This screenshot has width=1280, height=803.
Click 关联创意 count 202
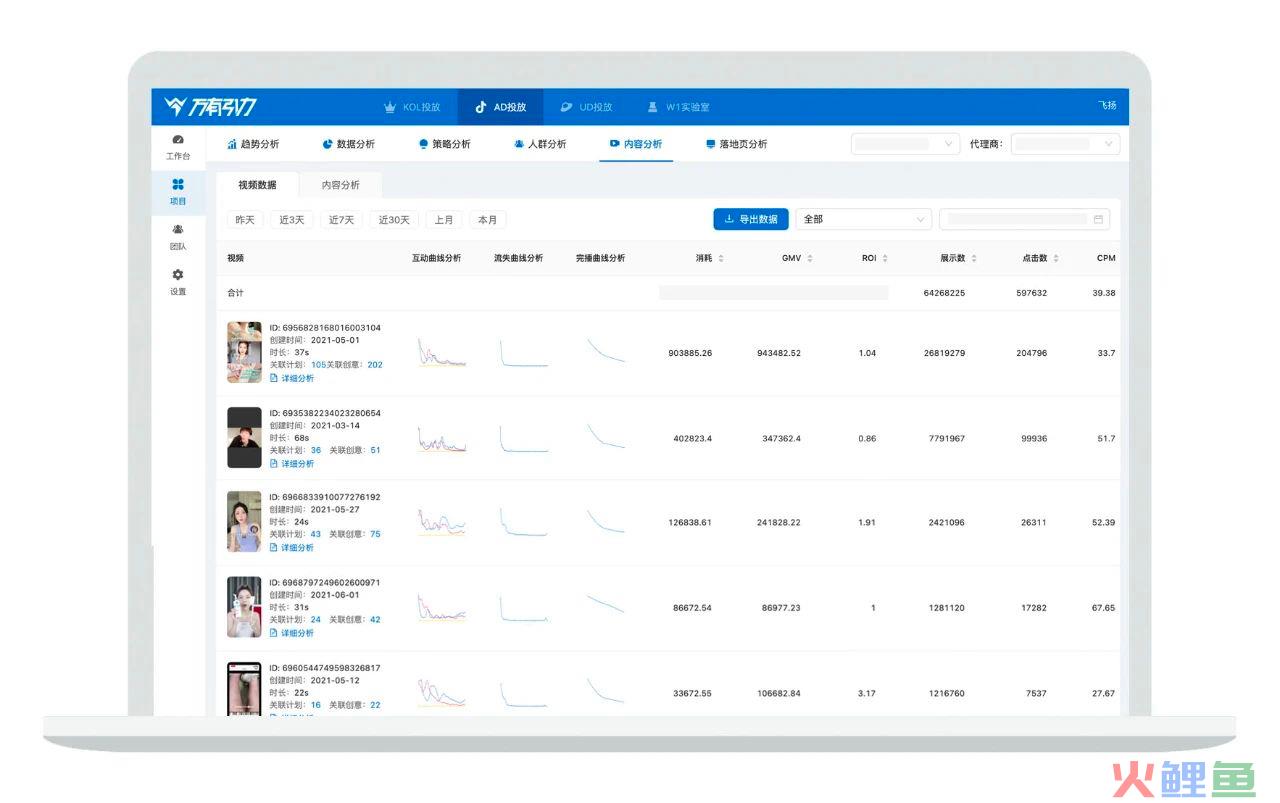(375, 365)
